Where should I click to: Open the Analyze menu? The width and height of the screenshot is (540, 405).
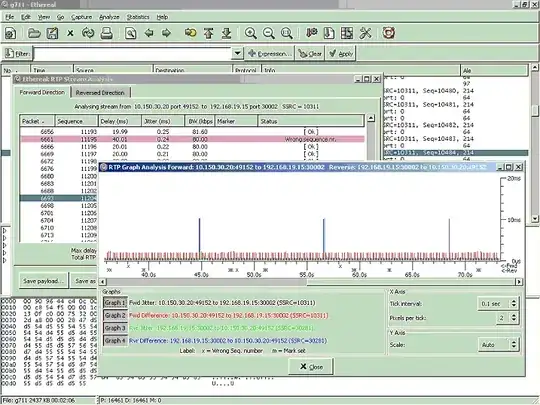pyautogui.click(x=109, y=17)
